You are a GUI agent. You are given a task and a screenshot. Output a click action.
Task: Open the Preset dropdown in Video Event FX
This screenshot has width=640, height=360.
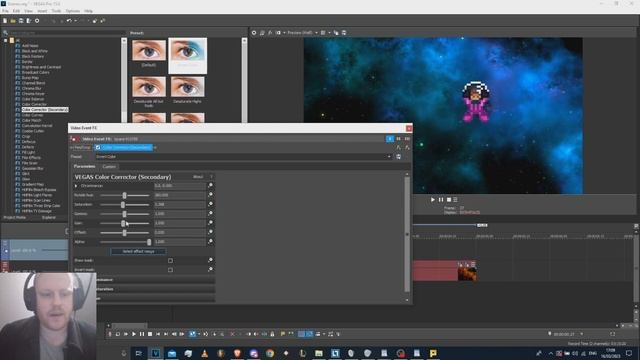[x=389, y=157]
